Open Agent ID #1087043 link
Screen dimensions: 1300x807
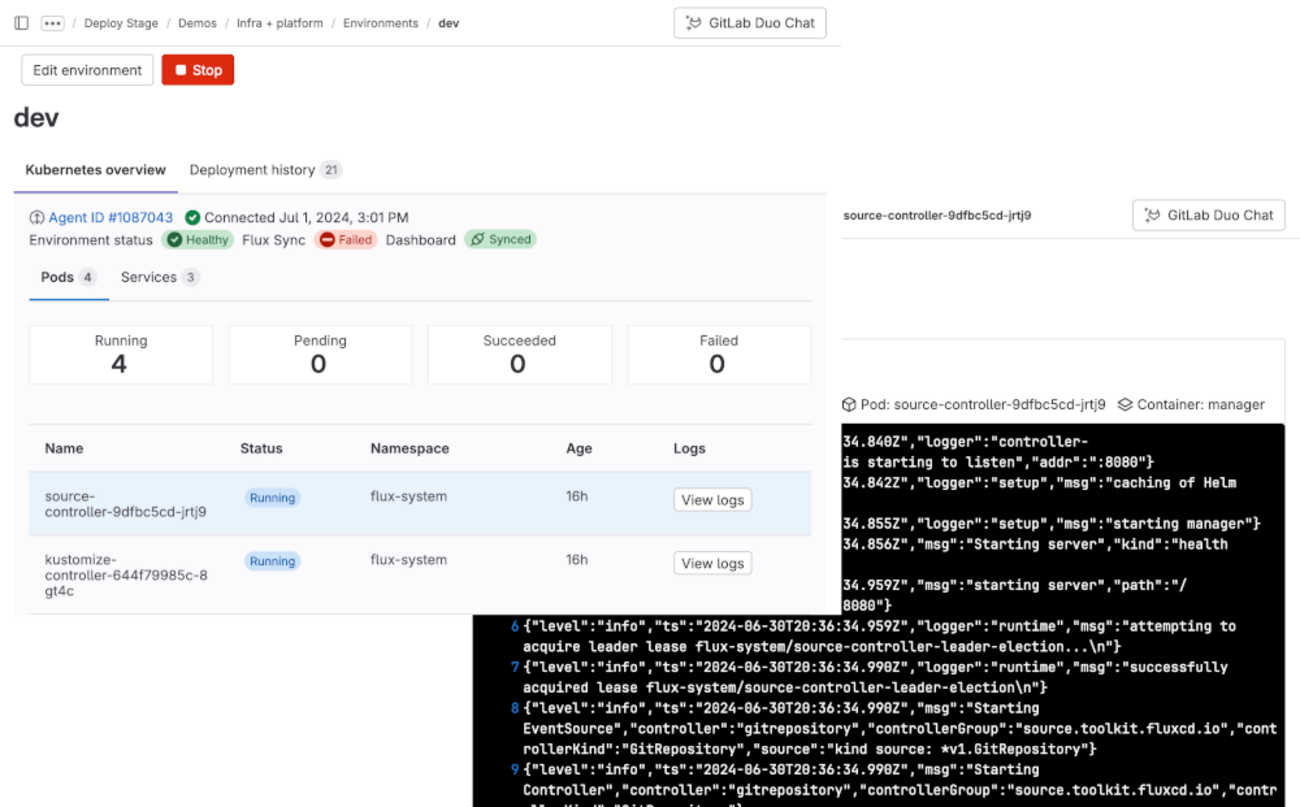coord(111,217)
